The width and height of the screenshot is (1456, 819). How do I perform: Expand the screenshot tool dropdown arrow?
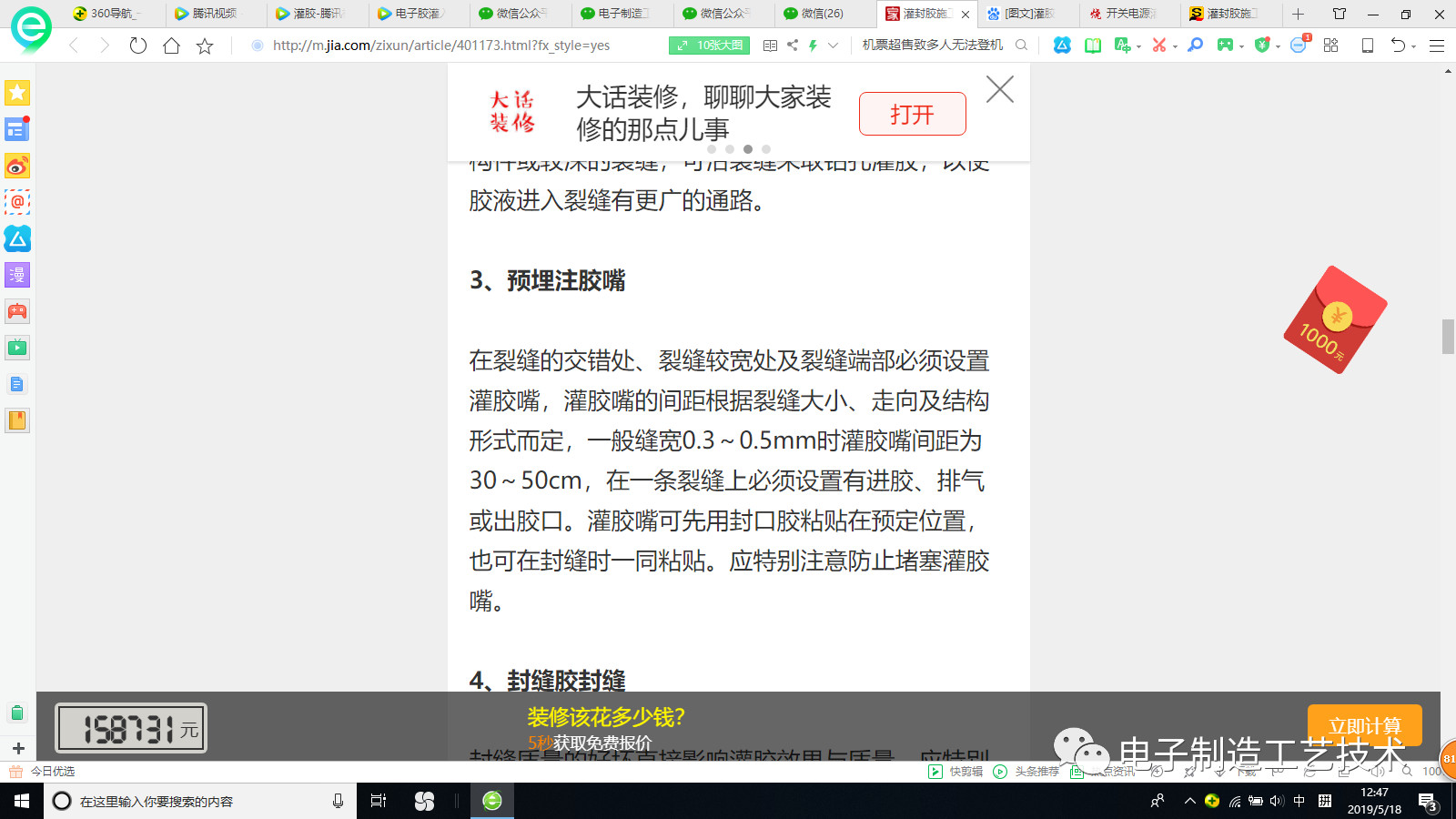pos(1175,46)
